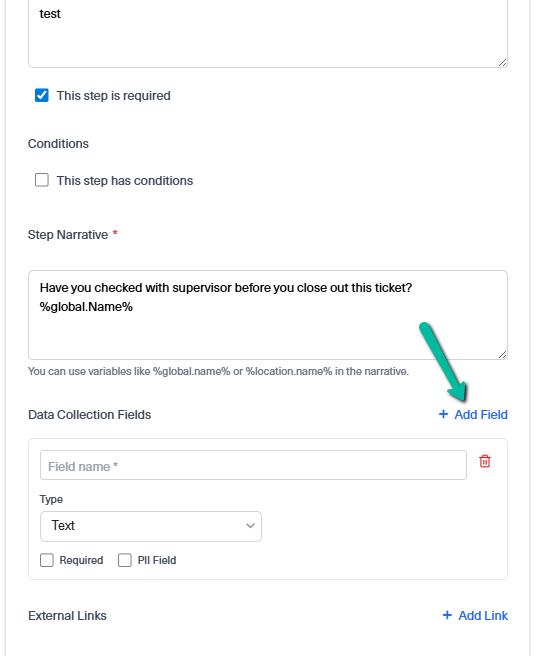The width and height of the screenshot is (537, 656).
Task: Tick the Required checkbox for the field
Action: click(47, 560)
